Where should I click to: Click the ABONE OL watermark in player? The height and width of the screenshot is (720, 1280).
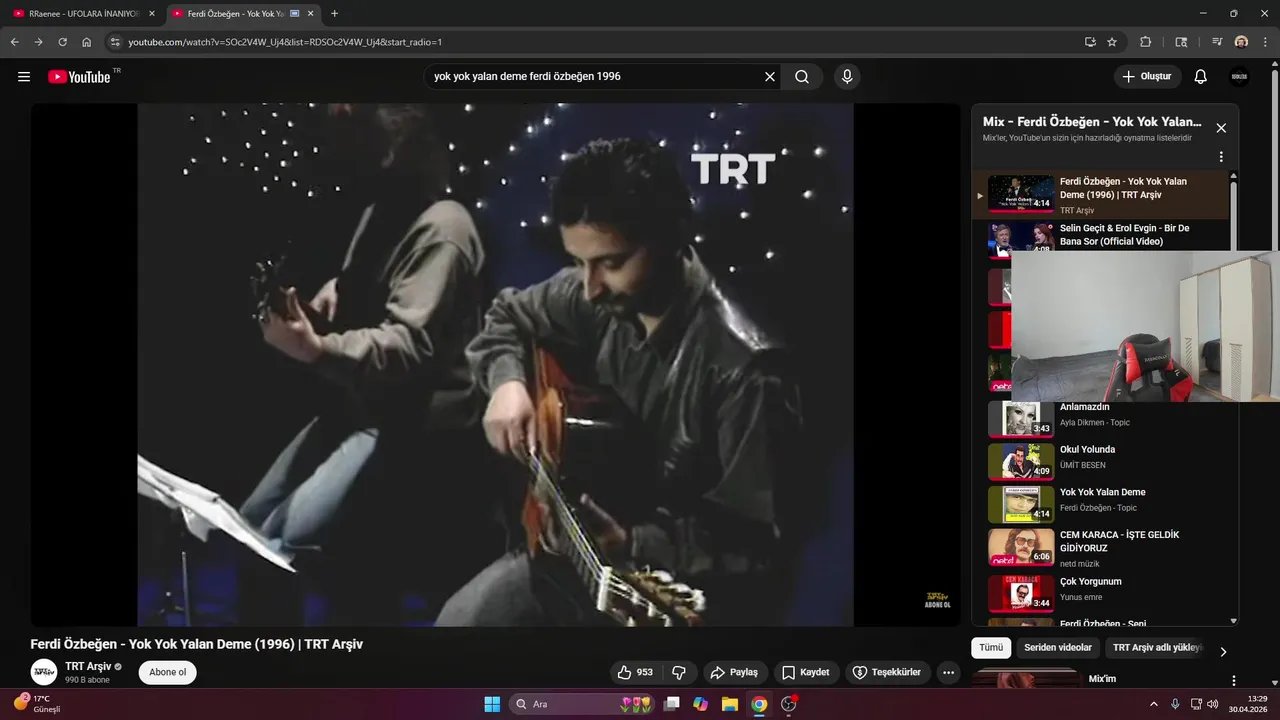tap(937, 600)
